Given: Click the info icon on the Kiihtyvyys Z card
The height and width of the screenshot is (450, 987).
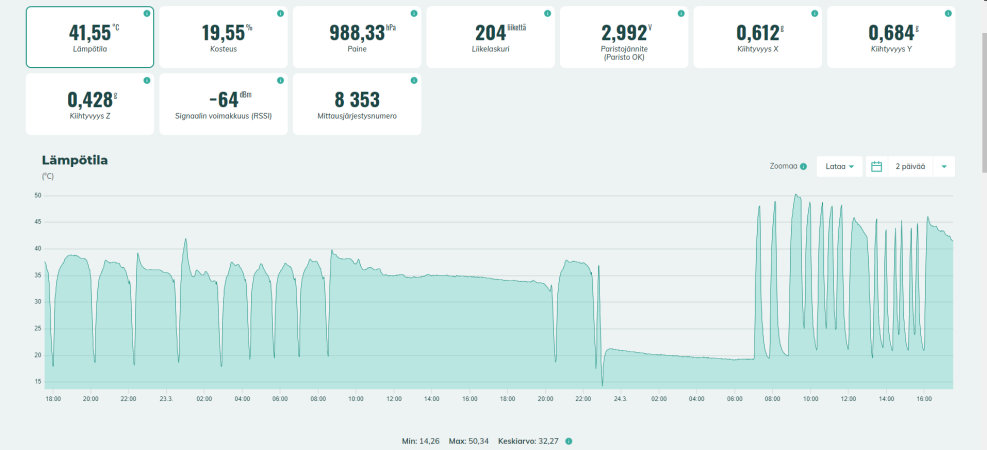Looking at the screenshot, I should point(147,80).
